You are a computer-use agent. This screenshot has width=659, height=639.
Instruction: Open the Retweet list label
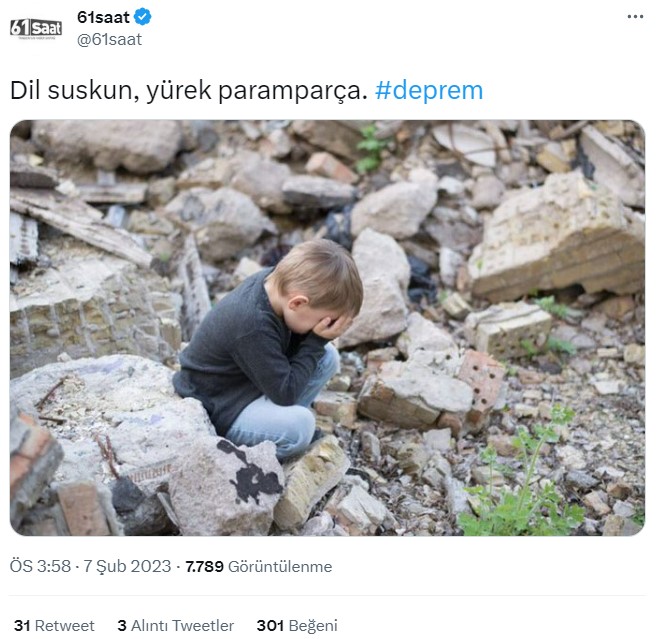click(x=65, y=626)
